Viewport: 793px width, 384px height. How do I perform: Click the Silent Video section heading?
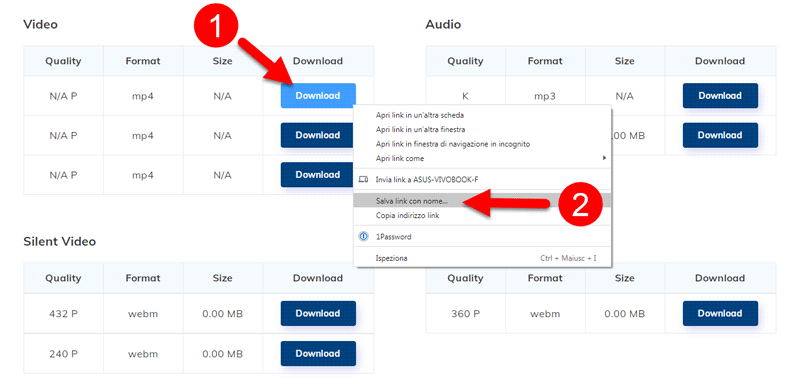click(x=59, y=241)
